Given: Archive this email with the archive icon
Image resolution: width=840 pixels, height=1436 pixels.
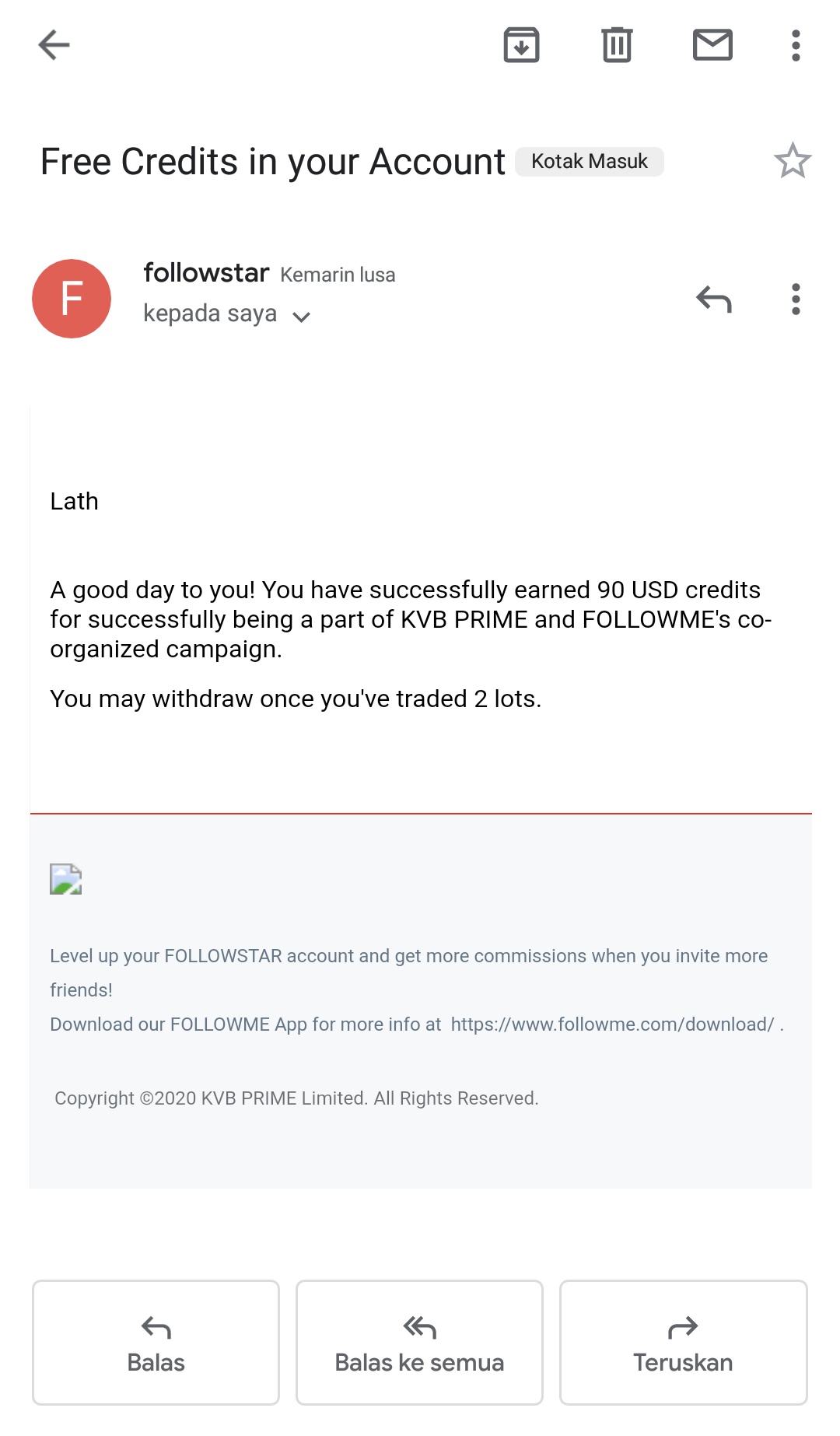Looking at the screenshot, I should [x=521, y=45].
